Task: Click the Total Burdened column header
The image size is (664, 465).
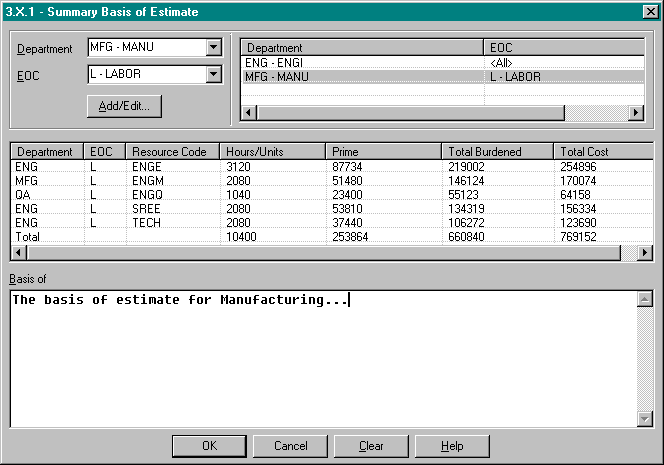Action: tap(497, 152)
